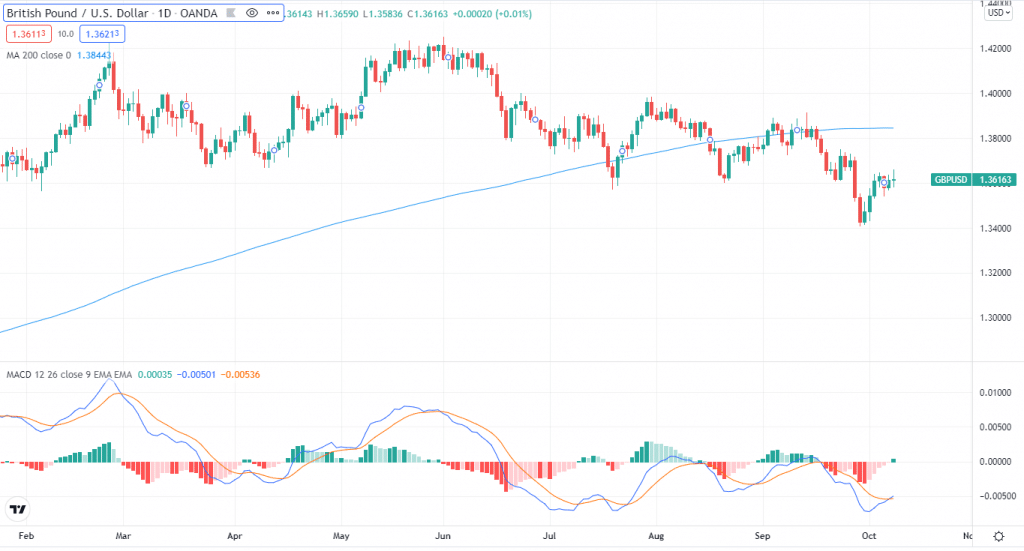Viewport: 1024px width, 551px height.
Task: Click the GBPUSD price label tag
Action: [x=951, y=180]
